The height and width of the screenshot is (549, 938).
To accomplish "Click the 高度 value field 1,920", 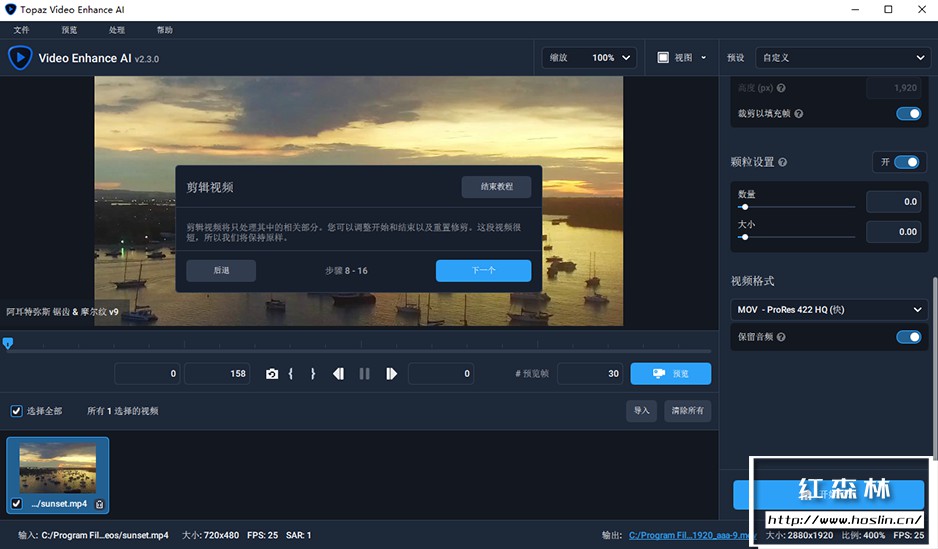I will (x=894, y=88).
